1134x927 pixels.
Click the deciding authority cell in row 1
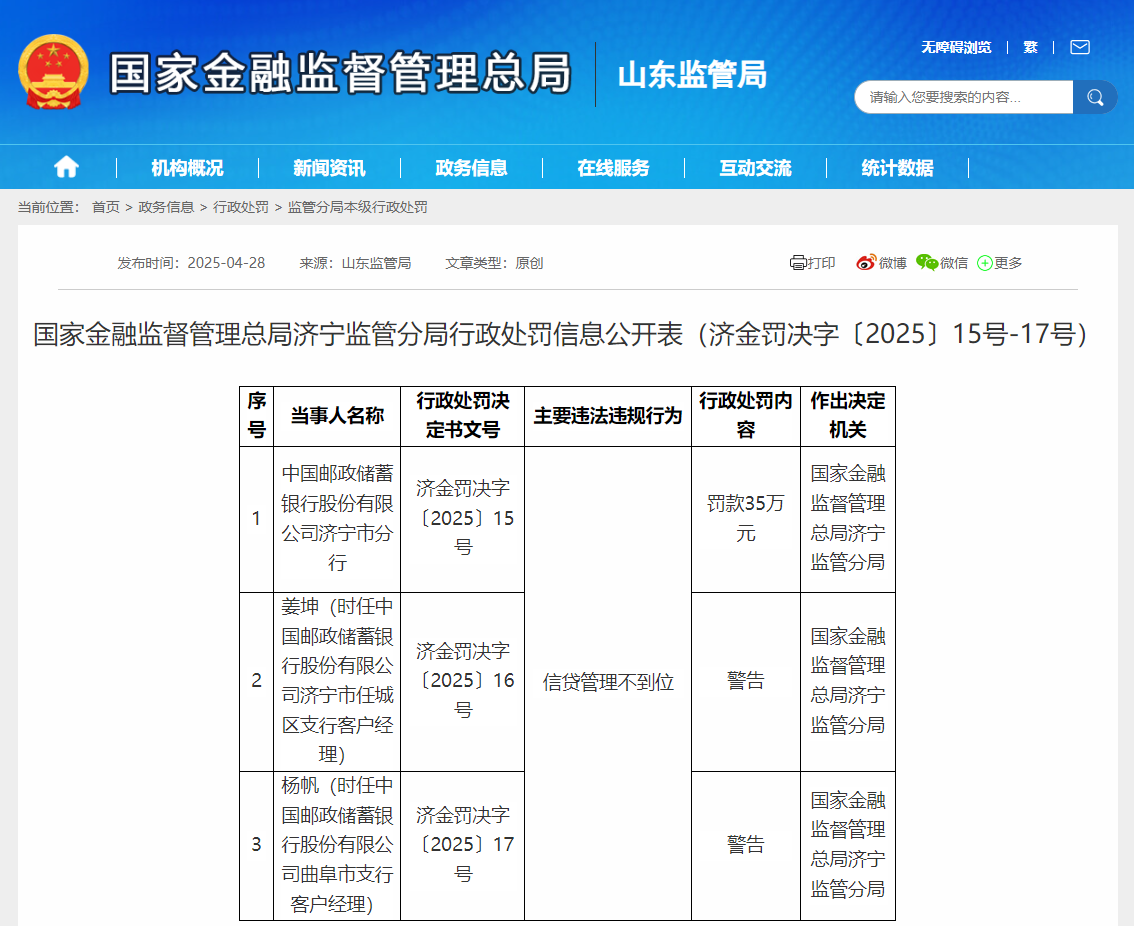coord(848,518)
